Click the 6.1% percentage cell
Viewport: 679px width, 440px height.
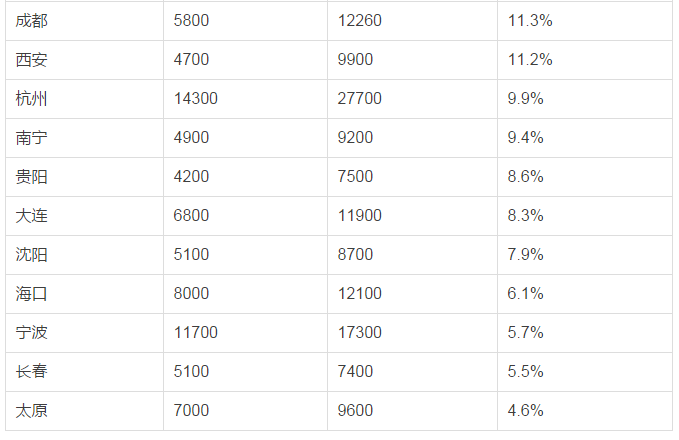(526, 294)
